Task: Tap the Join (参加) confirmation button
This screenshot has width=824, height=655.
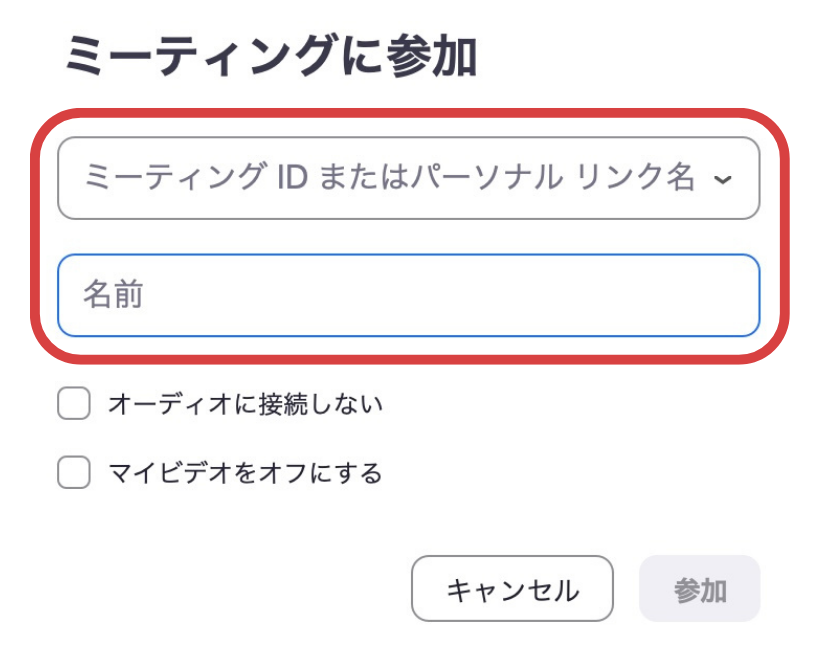Action: (x=700, y=589)
